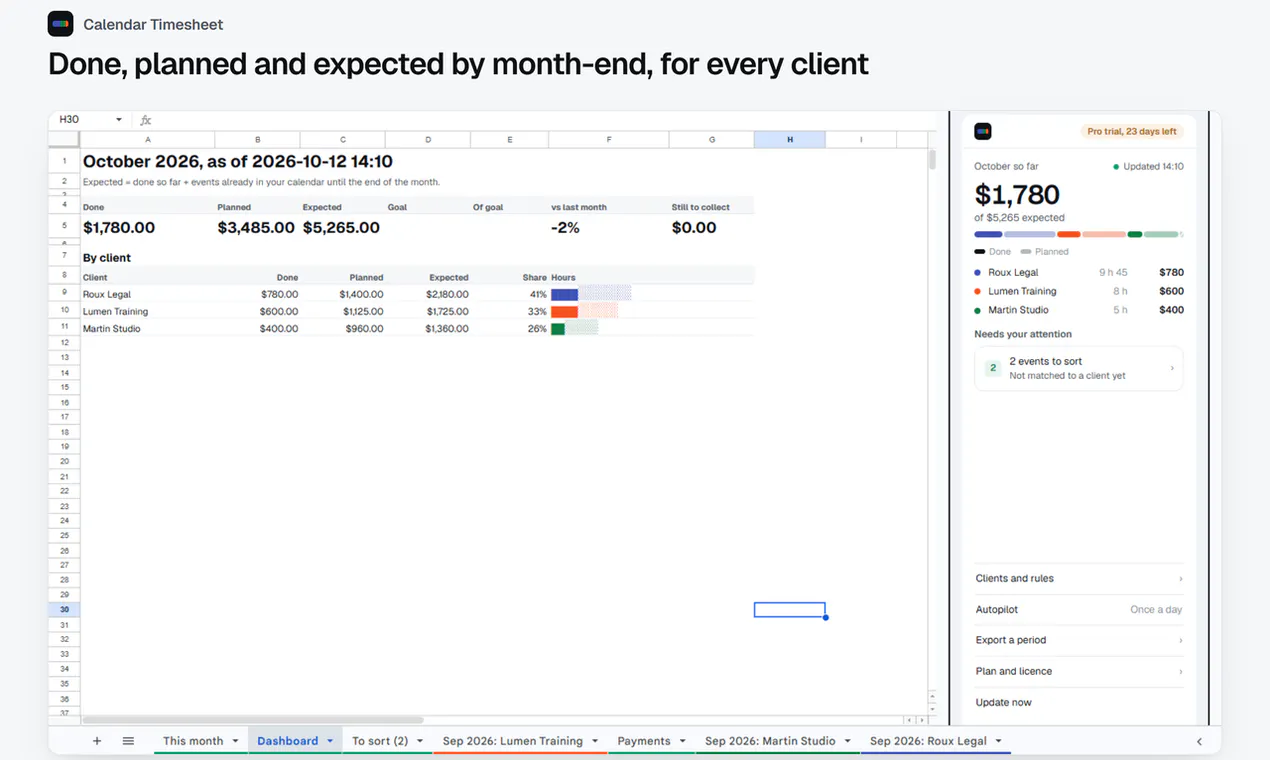Click the Calendar Timesheet logo in the sidebar
Image resolution: width=1270 pixels, height=760 pixels.
click(983, 131)
